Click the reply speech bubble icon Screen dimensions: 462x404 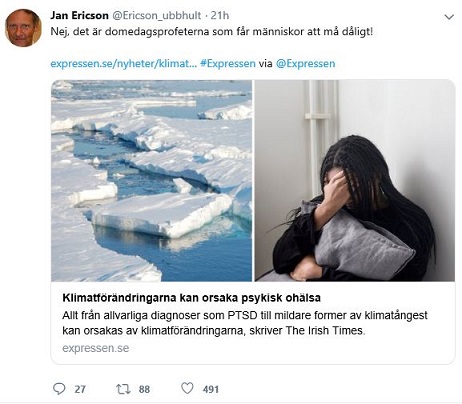59,389
